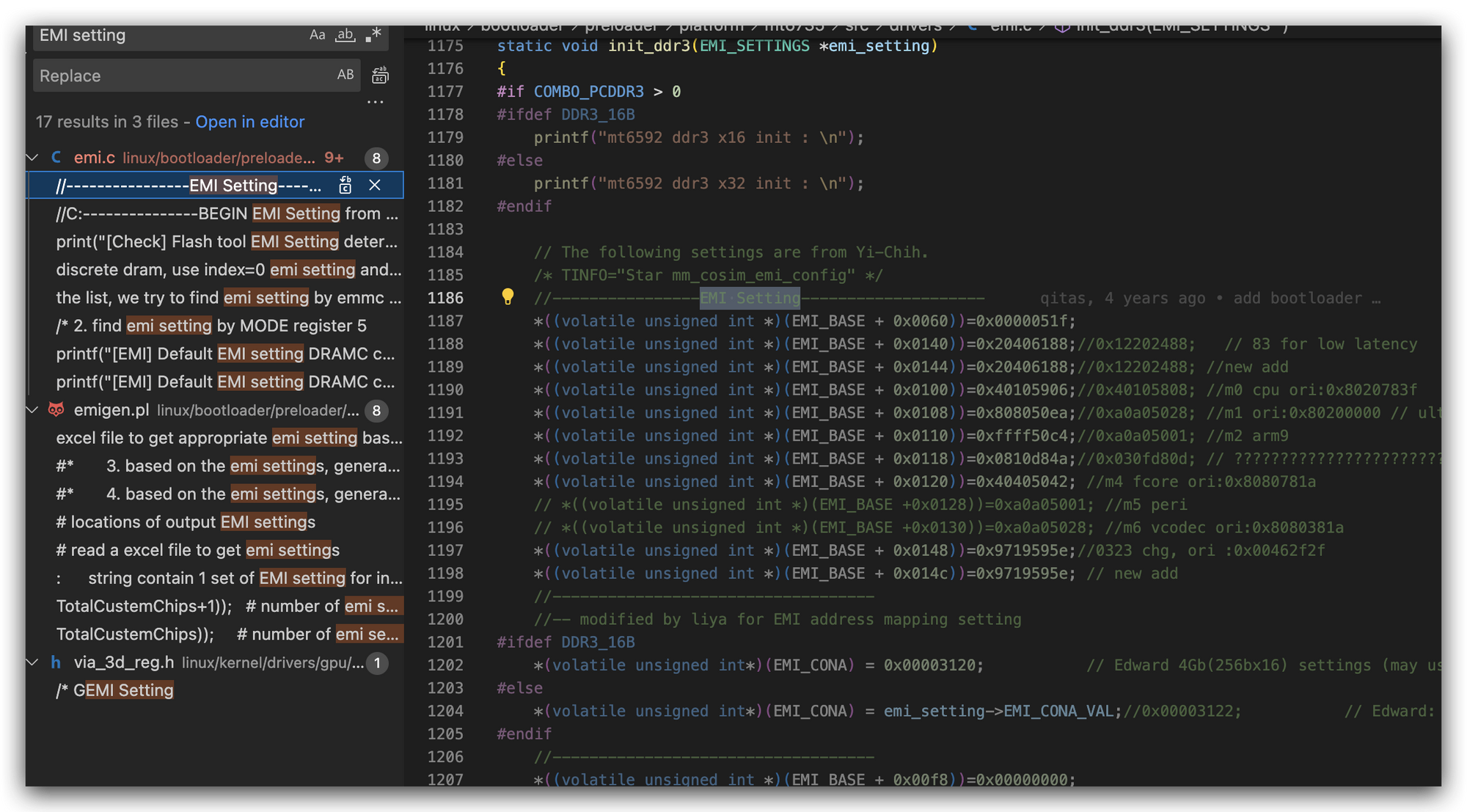Replace the selected EMI Setting match
1467x812 pixels.
tap(345, 186)
